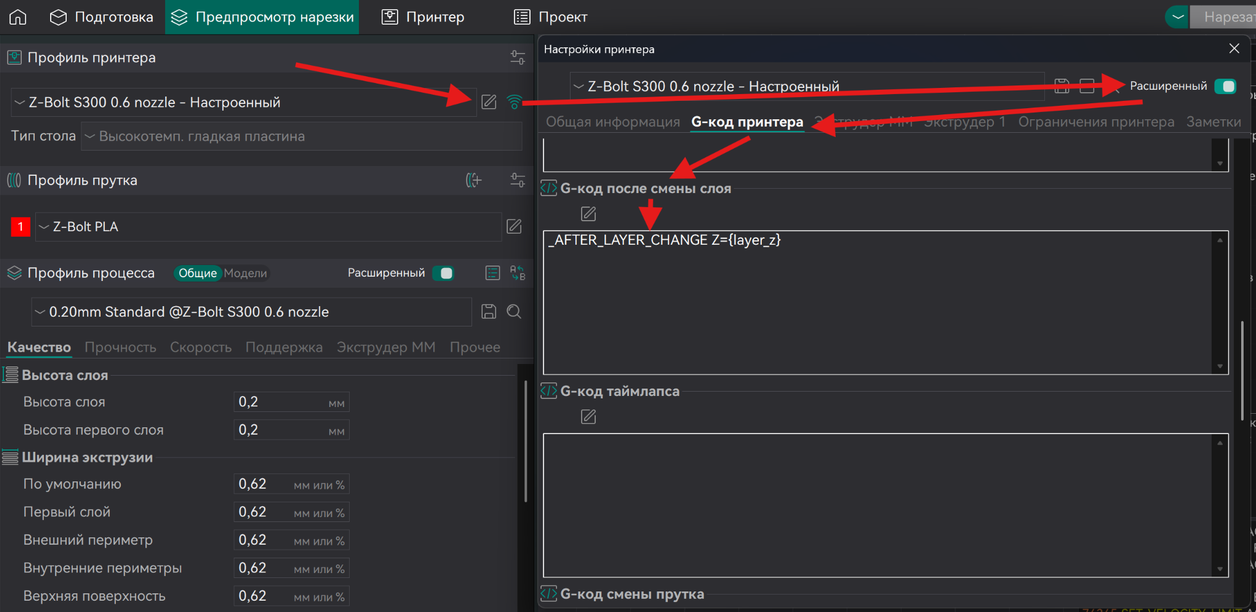Image resolution: width=1256 pixels, height=612 pixels.
Task: Click the printer settings dialog vertical scrollbar
Action: coord(1242,370)
